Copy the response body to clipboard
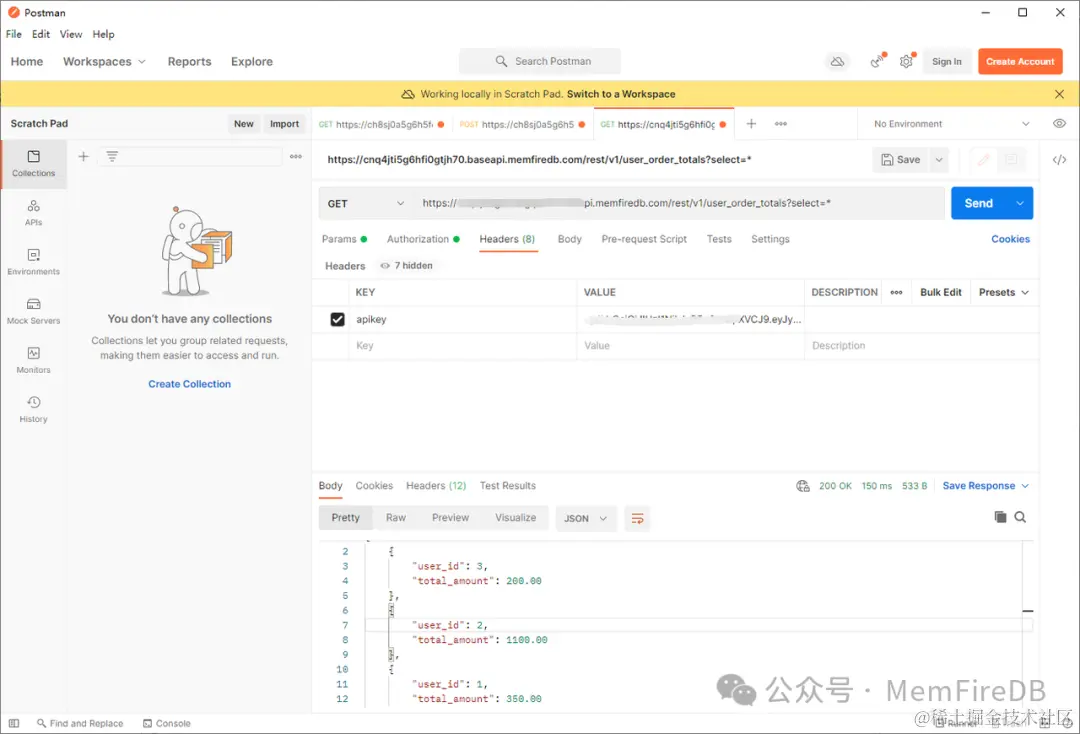 [1000, 517]
